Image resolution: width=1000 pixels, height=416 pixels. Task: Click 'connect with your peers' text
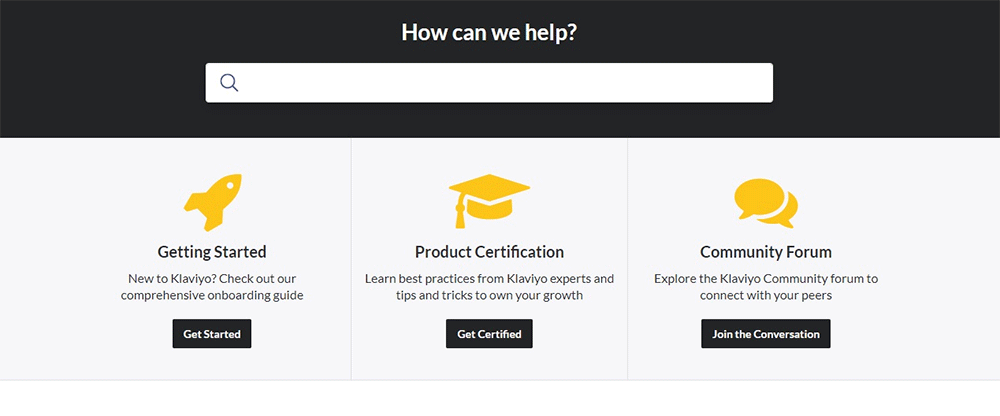765,295
